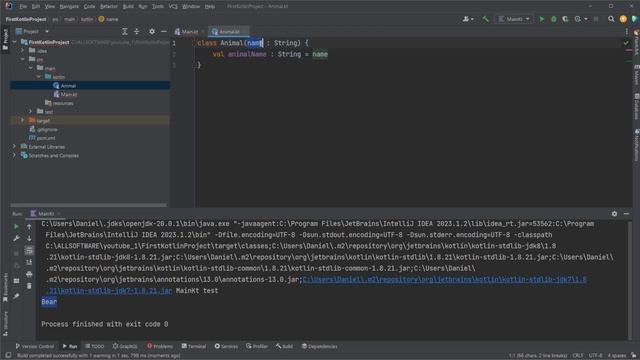The height and width of the screenshot is (360, 640).
Task: Open the Version Control tool window button
Action: click(35, 346)
